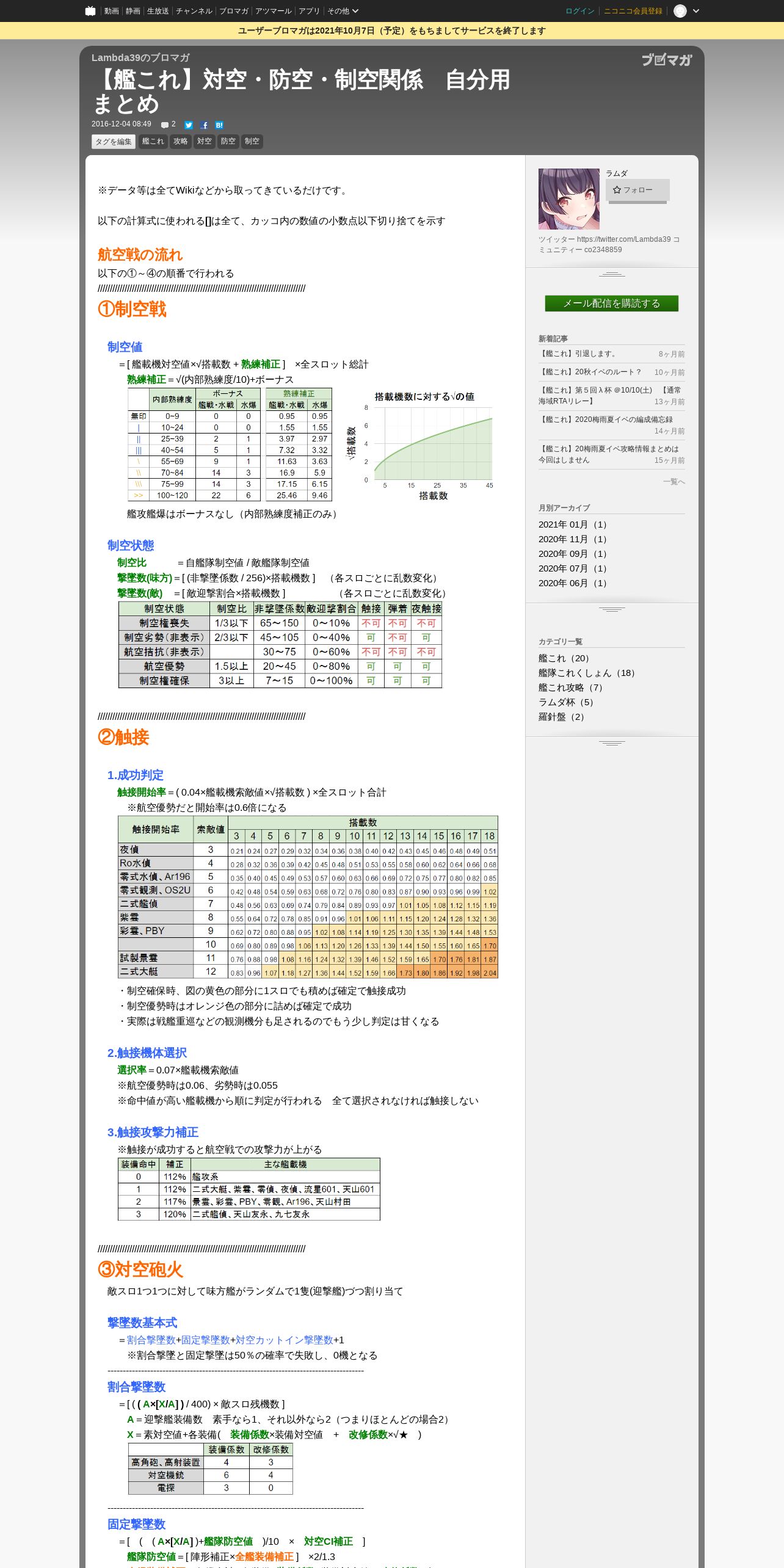Click the Niconico TV logo icon
The height and width of the screenshot is (1568, 784).
click(x=90, y=11)
